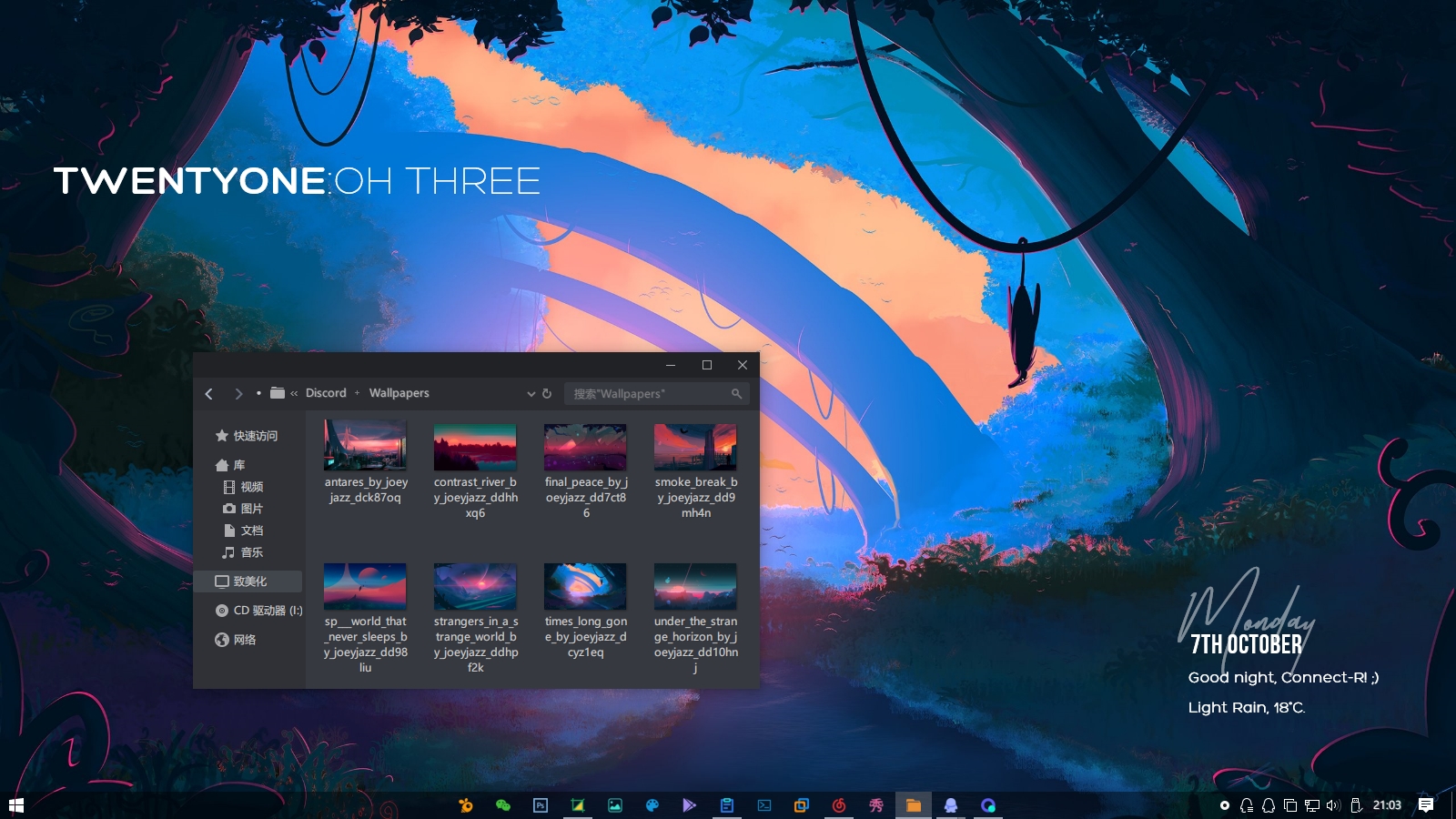The height and width of the screenshot is (819, 1456).
Task: Open 音乐 library in the sidebar
Action: [x=244, y=552]
